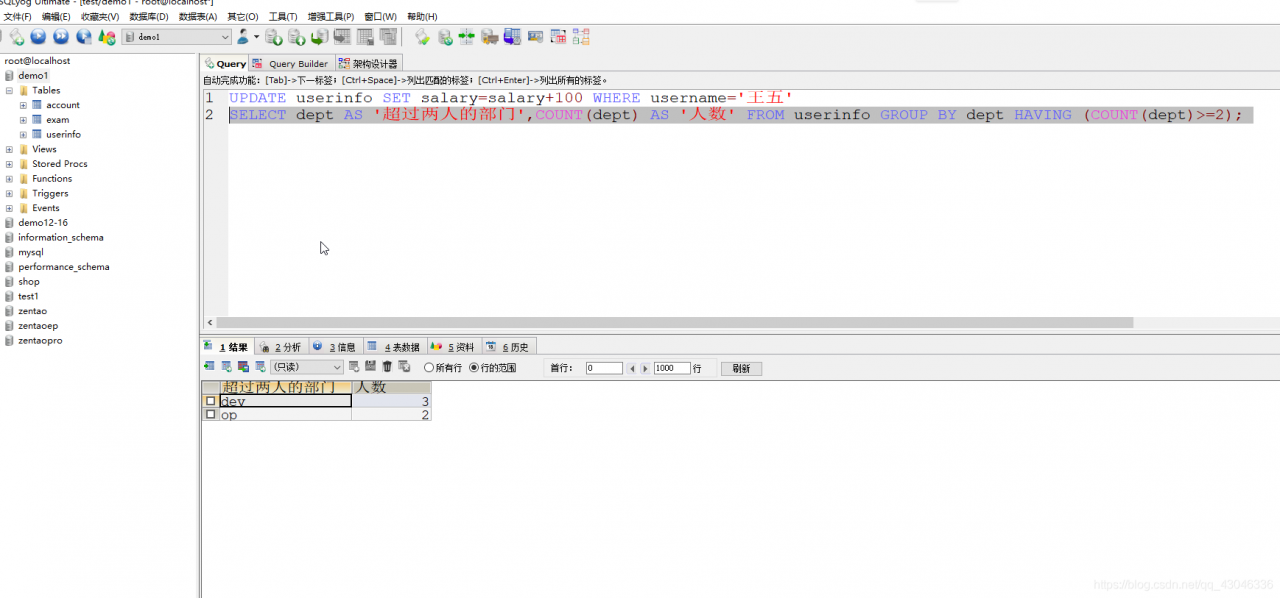Click the Execute All Queries icon
Viewport: 1280px width, 598px height.
click(61, 37)
